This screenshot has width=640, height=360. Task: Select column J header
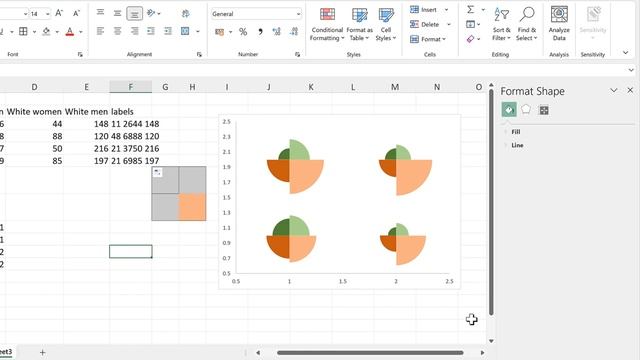click(269, 87)
